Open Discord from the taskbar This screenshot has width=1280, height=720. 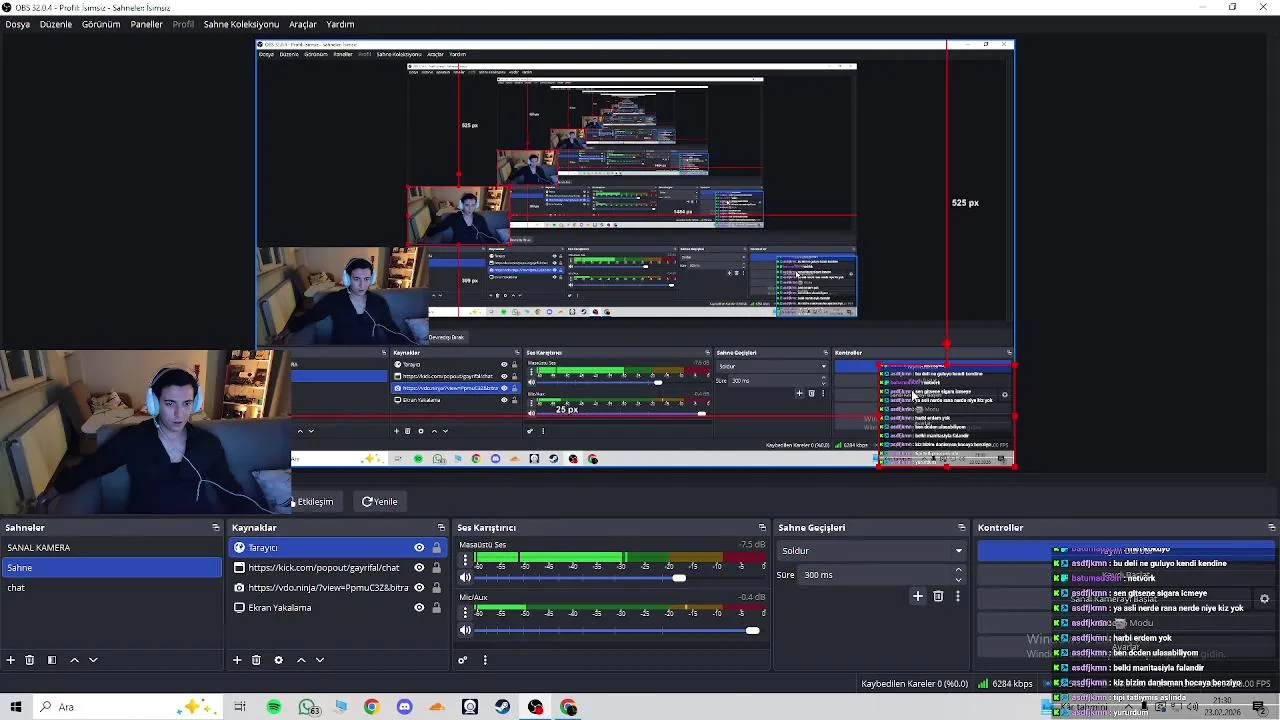click(x=404, y=707)
